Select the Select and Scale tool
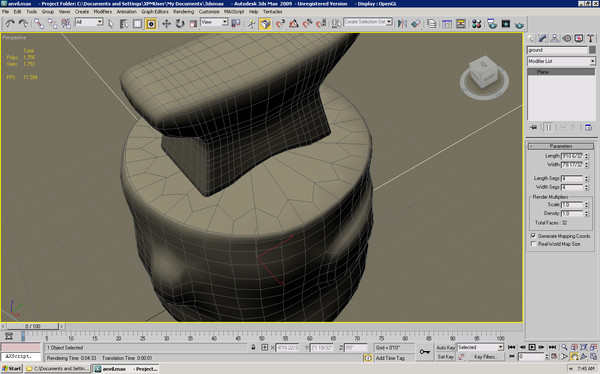The width and height of the screenshot is (600, 374). pyautogui.click(x=193, y=24)
